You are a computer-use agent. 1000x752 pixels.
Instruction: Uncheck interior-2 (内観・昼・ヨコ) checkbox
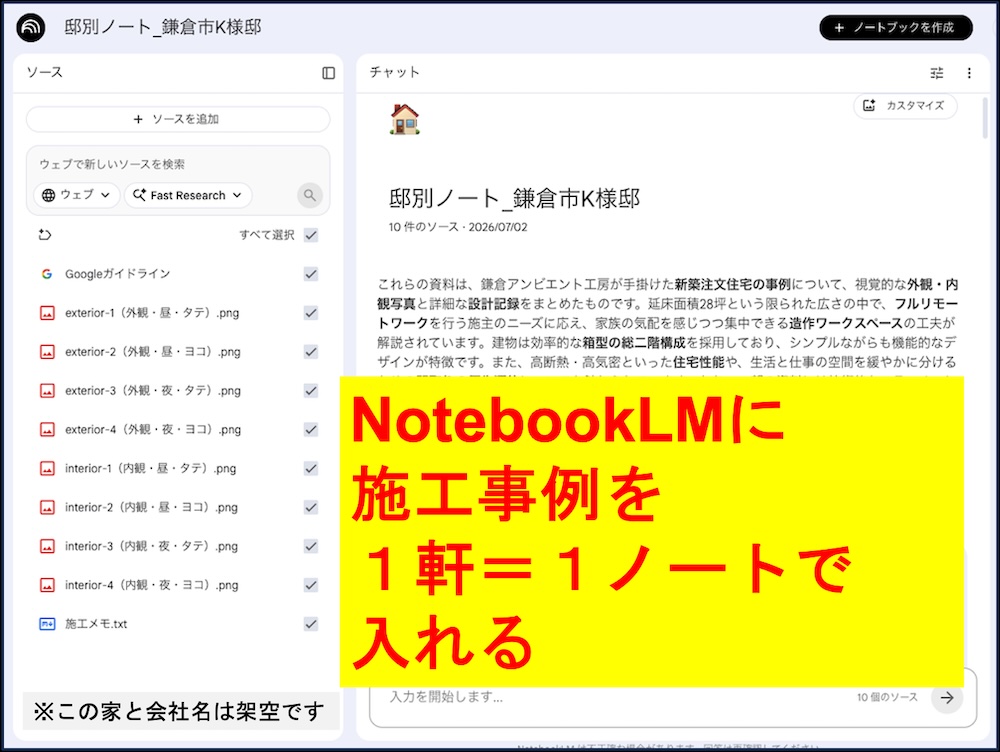311,507
